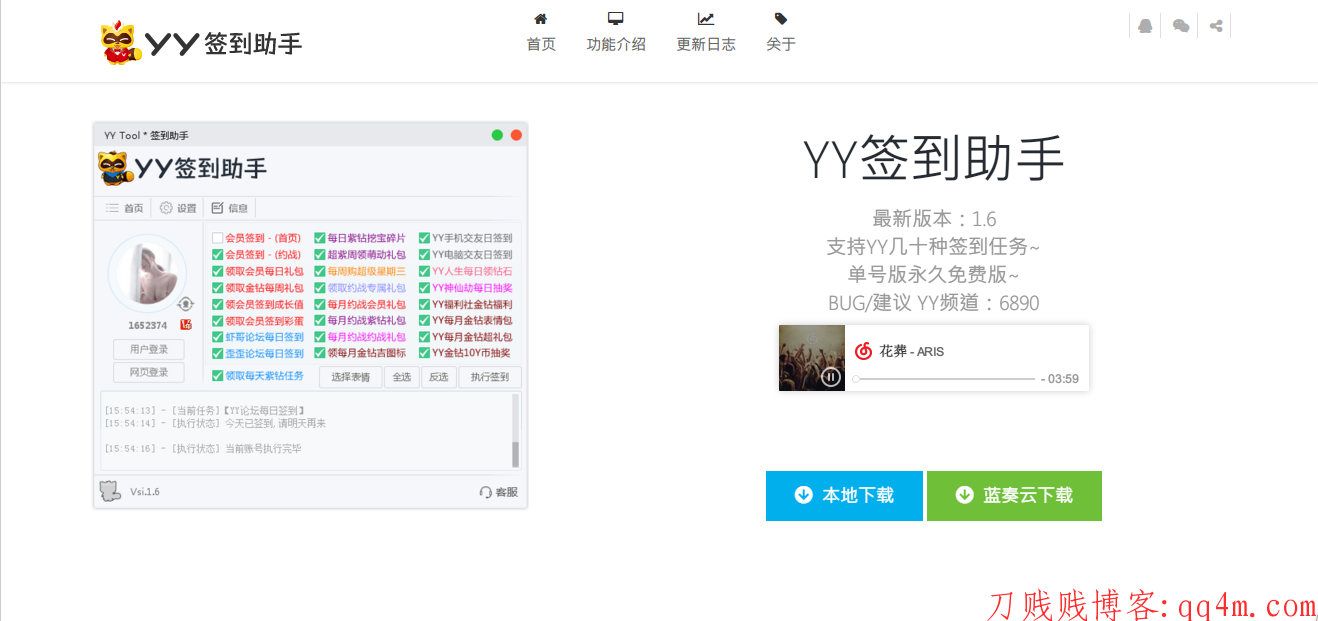1318x621 pixels.
Task: Click the remaining time - 03:59
Action: pyautogui.click(x=1060, y=379)
